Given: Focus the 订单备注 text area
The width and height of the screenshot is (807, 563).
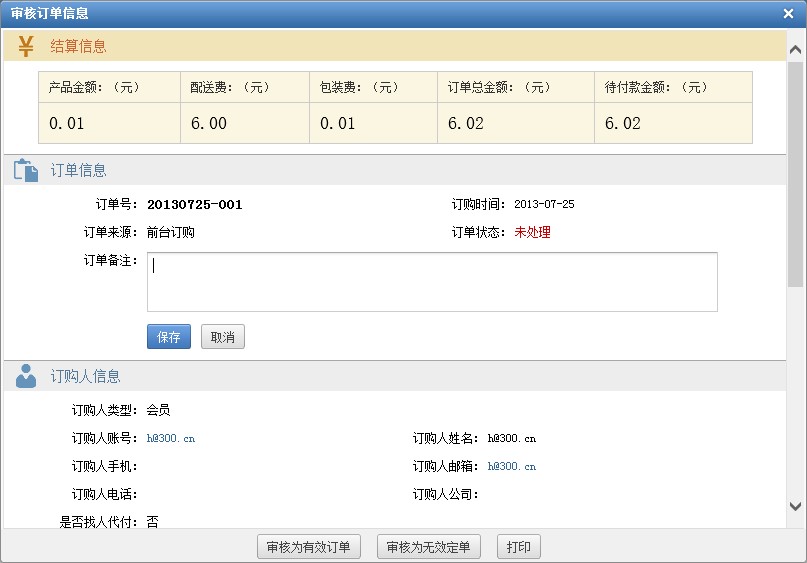Looking at the screenshot, I should click(432, 282).
